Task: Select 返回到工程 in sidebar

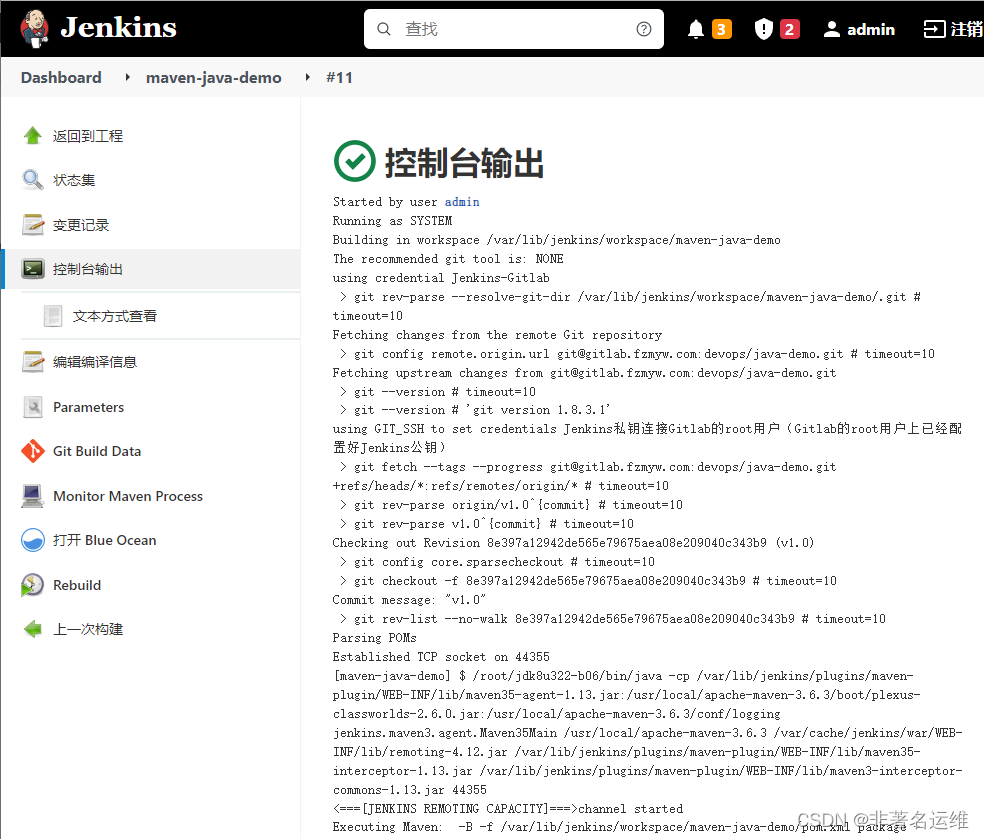Action: pyautogui.click(x=88, y=136)
